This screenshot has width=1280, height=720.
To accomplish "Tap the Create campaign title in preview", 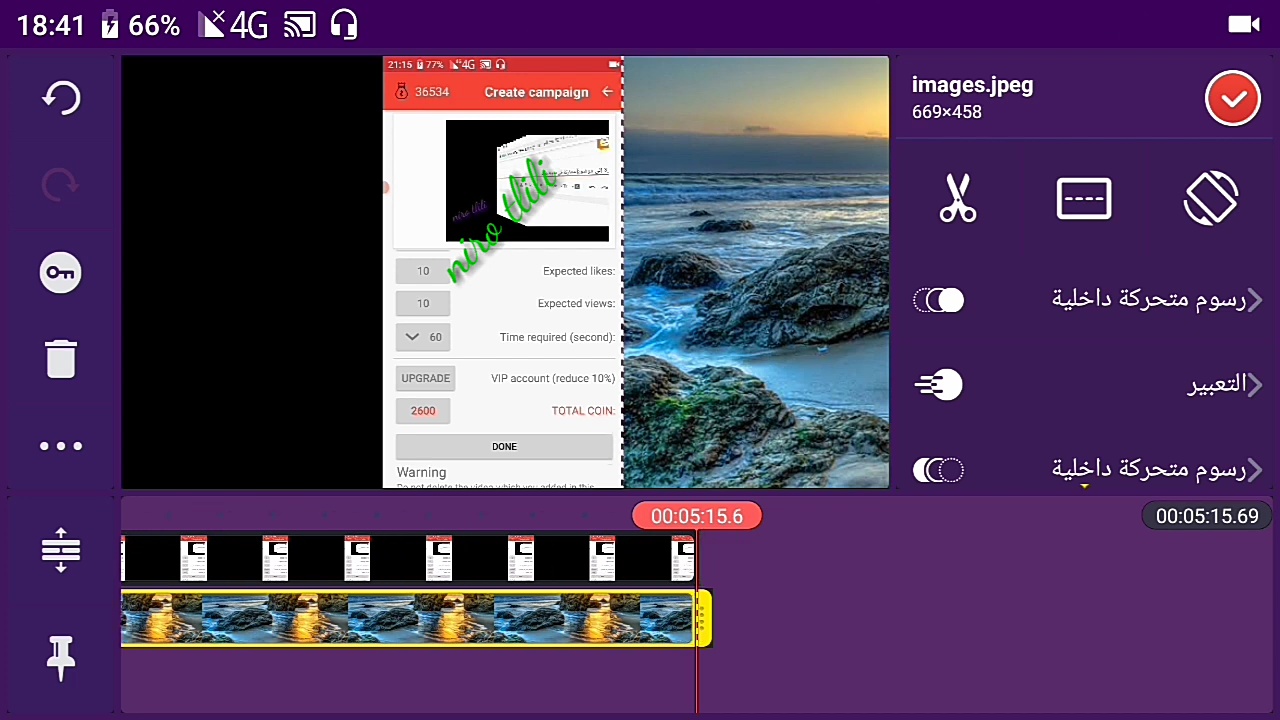I will coord(536,92).
